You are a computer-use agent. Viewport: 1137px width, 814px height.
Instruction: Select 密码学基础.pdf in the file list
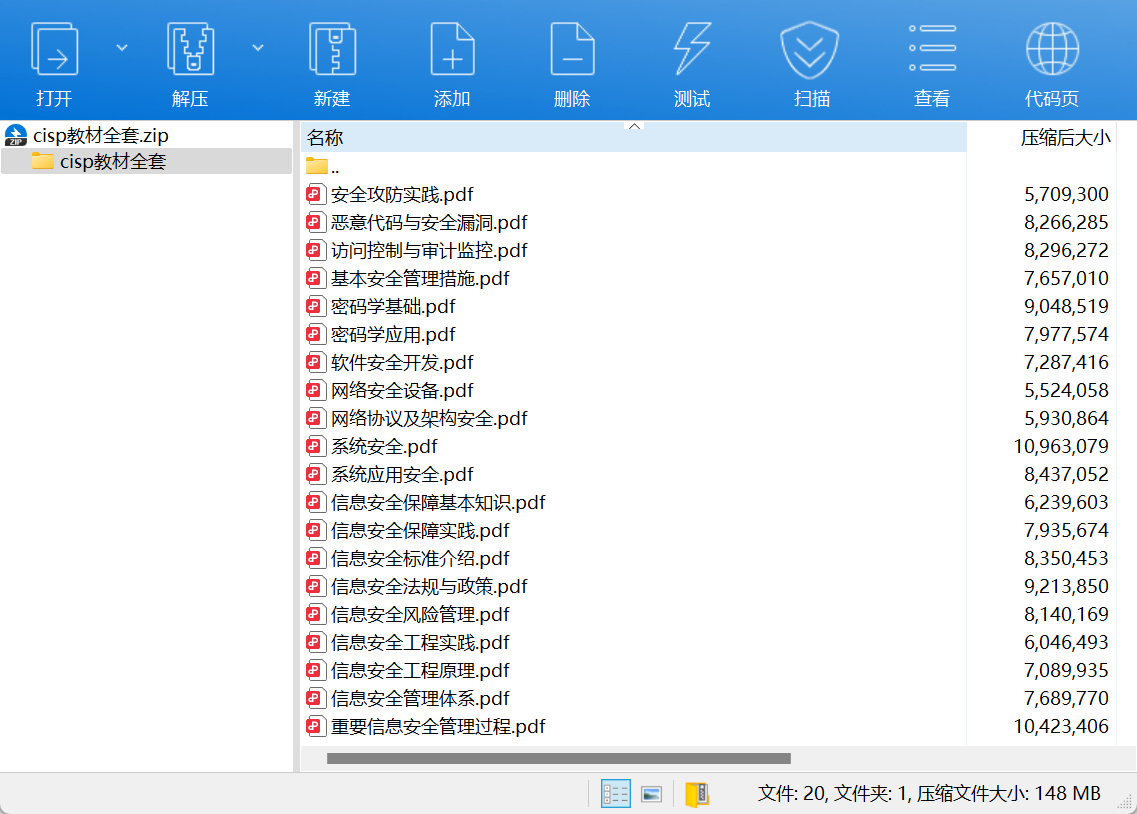coord(392,306)
